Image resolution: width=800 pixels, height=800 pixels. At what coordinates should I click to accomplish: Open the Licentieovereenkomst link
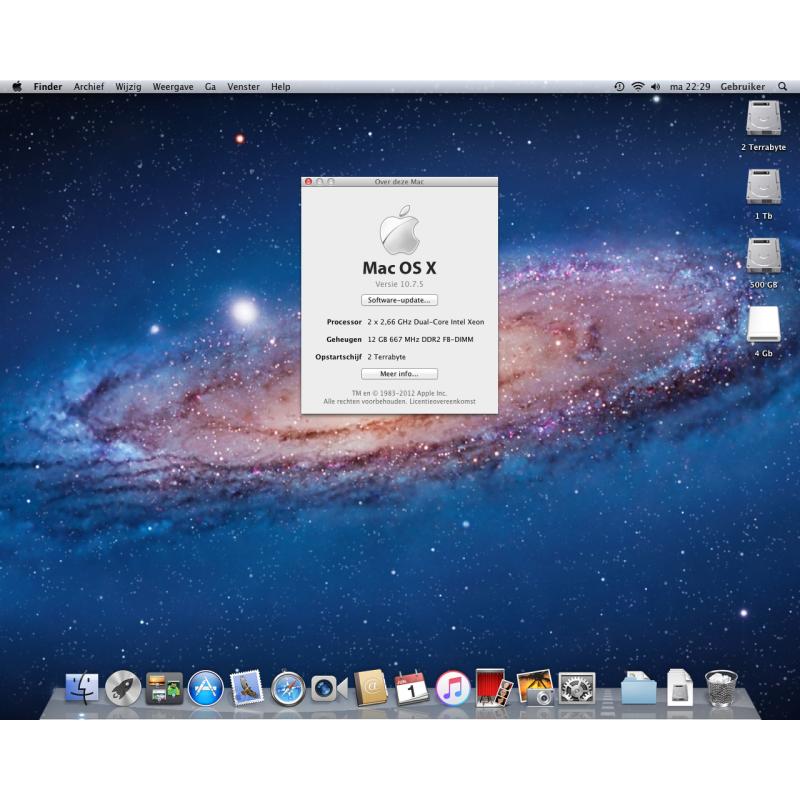[442, 402]
